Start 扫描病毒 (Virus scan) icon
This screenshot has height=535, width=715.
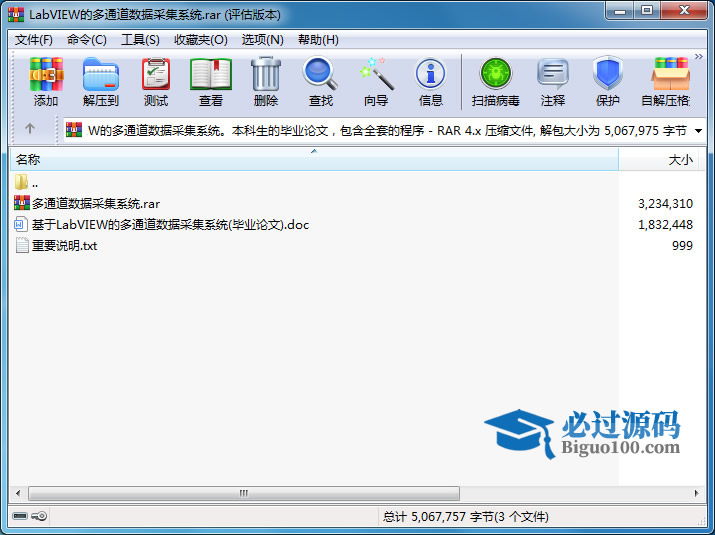click(496, 81)
